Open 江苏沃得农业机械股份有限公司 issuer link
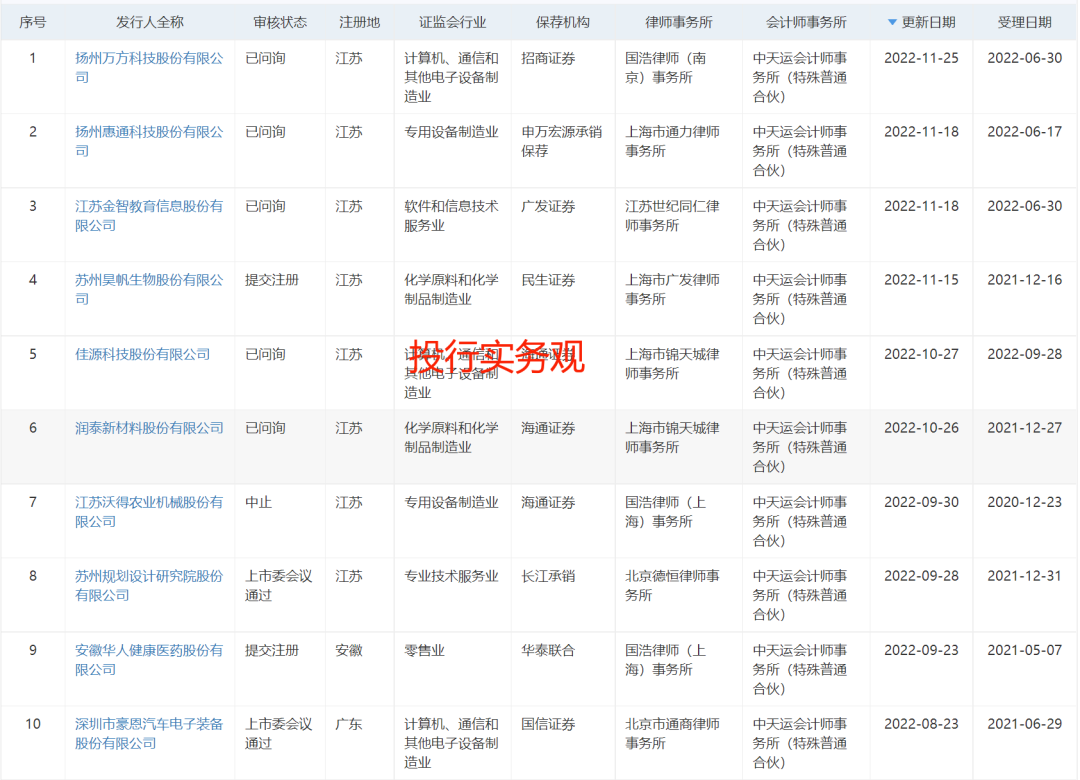 pos(149,512)
